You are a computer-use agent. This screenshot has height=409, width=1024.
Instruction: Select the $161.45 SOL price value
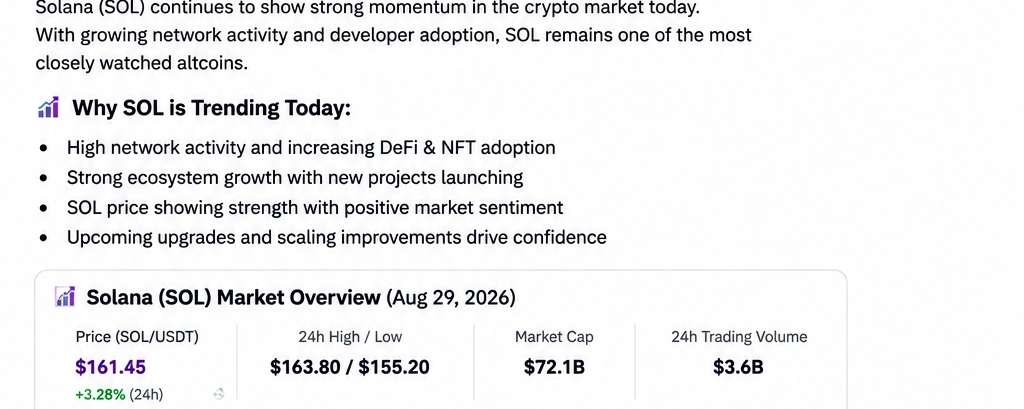coord(110,367)
